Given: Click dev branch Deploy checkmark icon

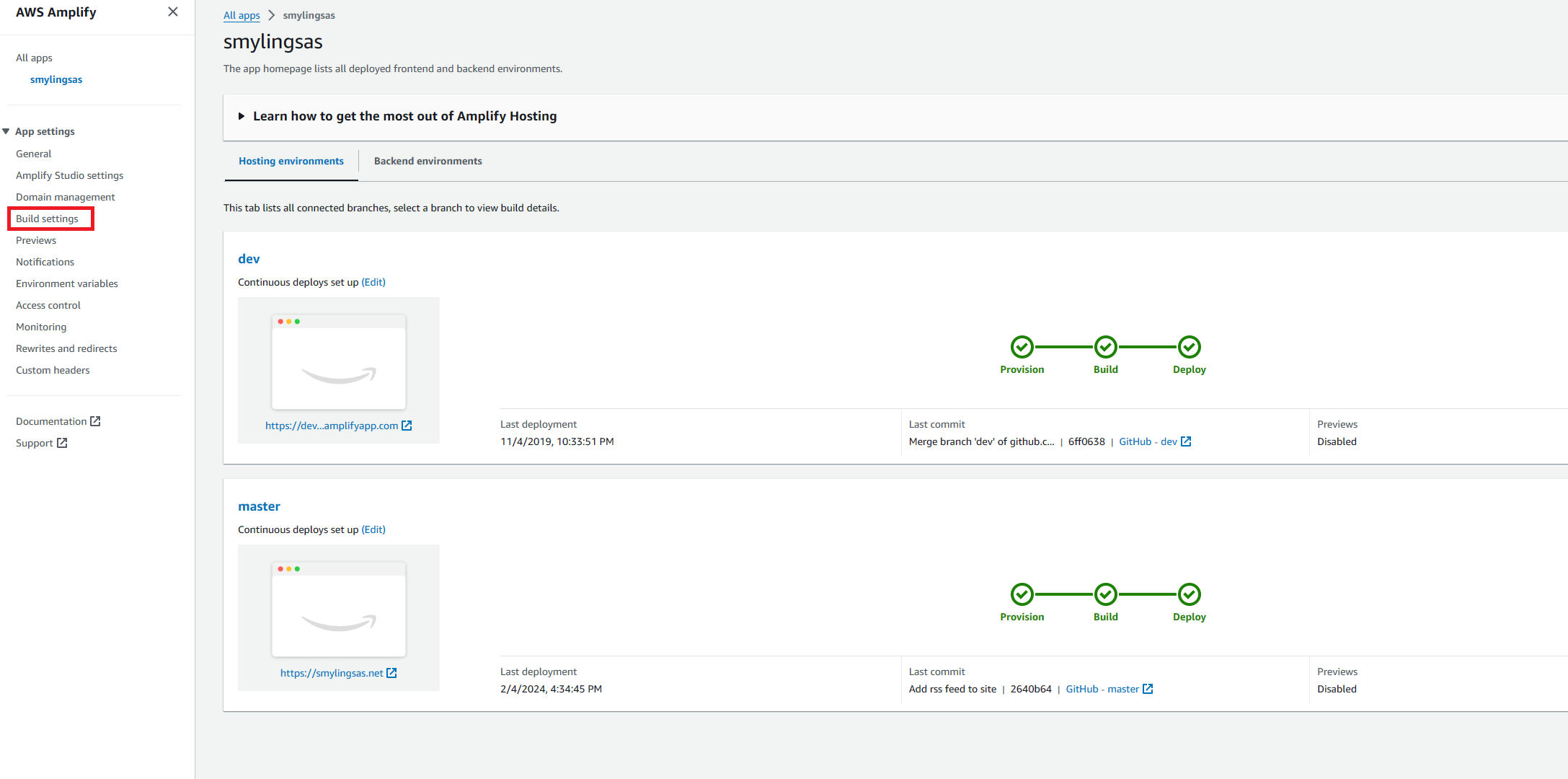Looking at the screenshot, I should (x=1189, y=347).
